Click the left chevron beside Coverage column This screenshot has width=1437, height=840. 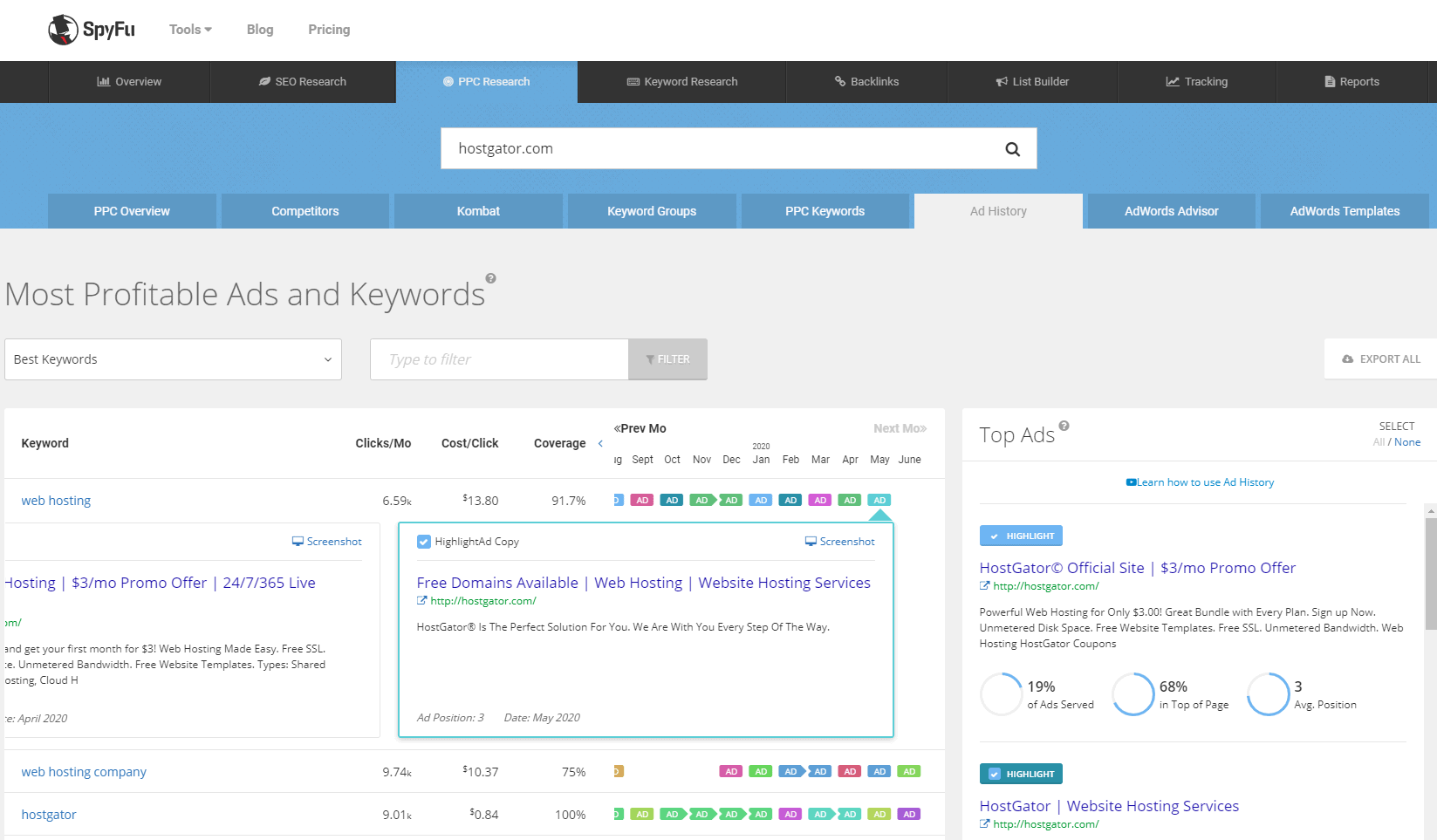(x=600, y=443)
